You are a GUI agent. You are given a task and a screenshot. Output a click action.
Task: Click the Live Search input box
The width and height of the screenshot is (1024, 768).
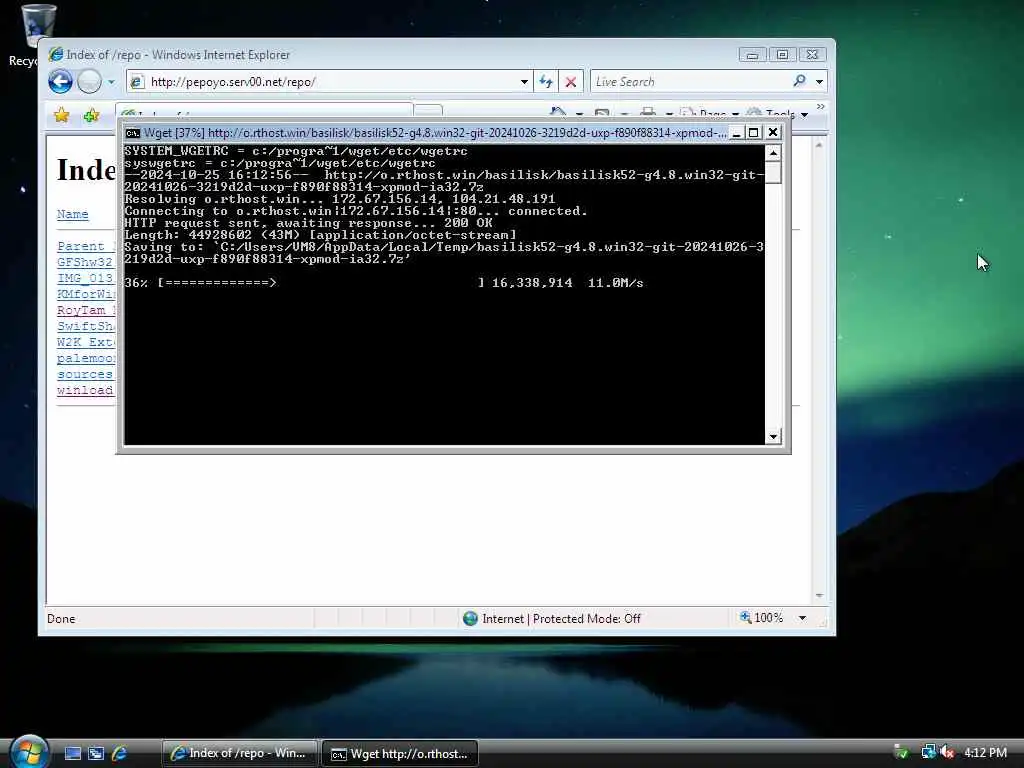tap(689, 82)
